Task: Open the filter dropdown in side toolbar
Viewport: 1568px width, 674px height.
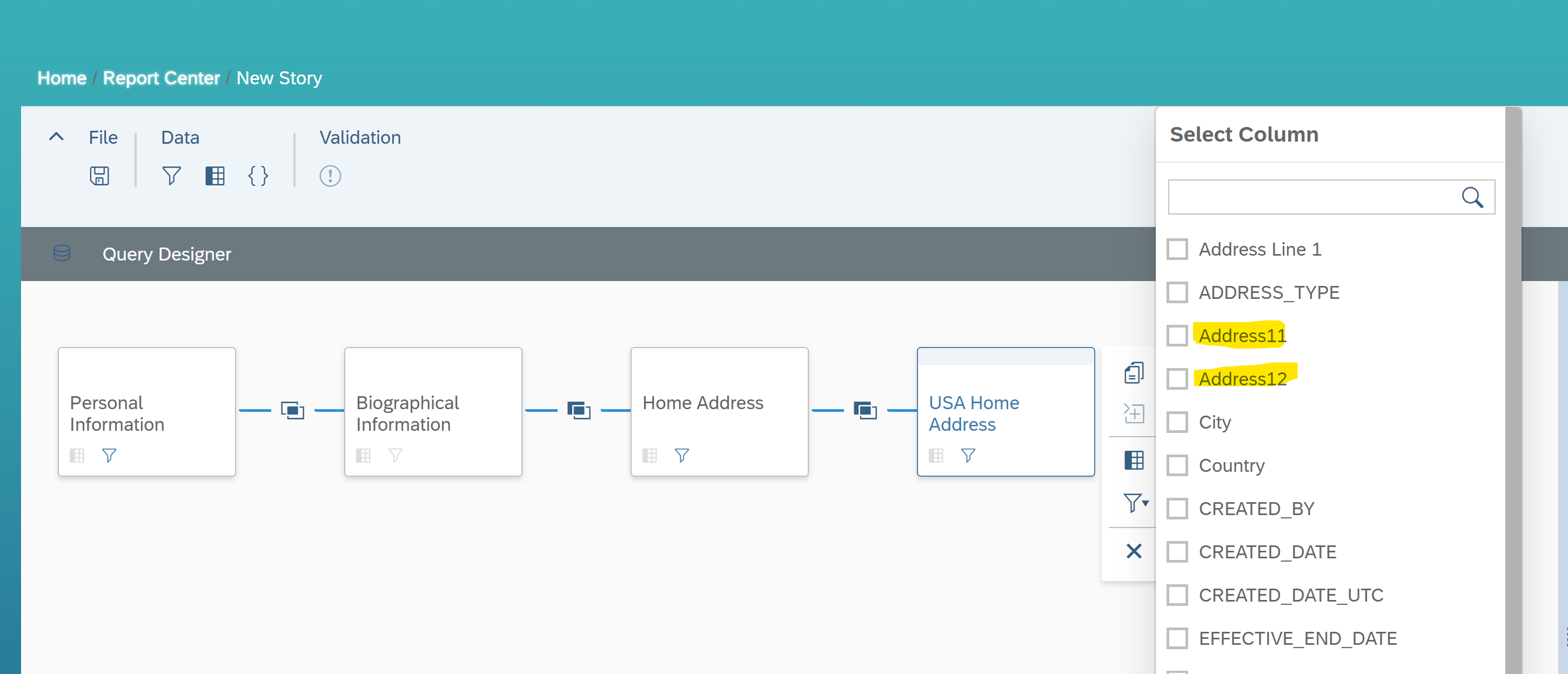Action: point(1135,503)
